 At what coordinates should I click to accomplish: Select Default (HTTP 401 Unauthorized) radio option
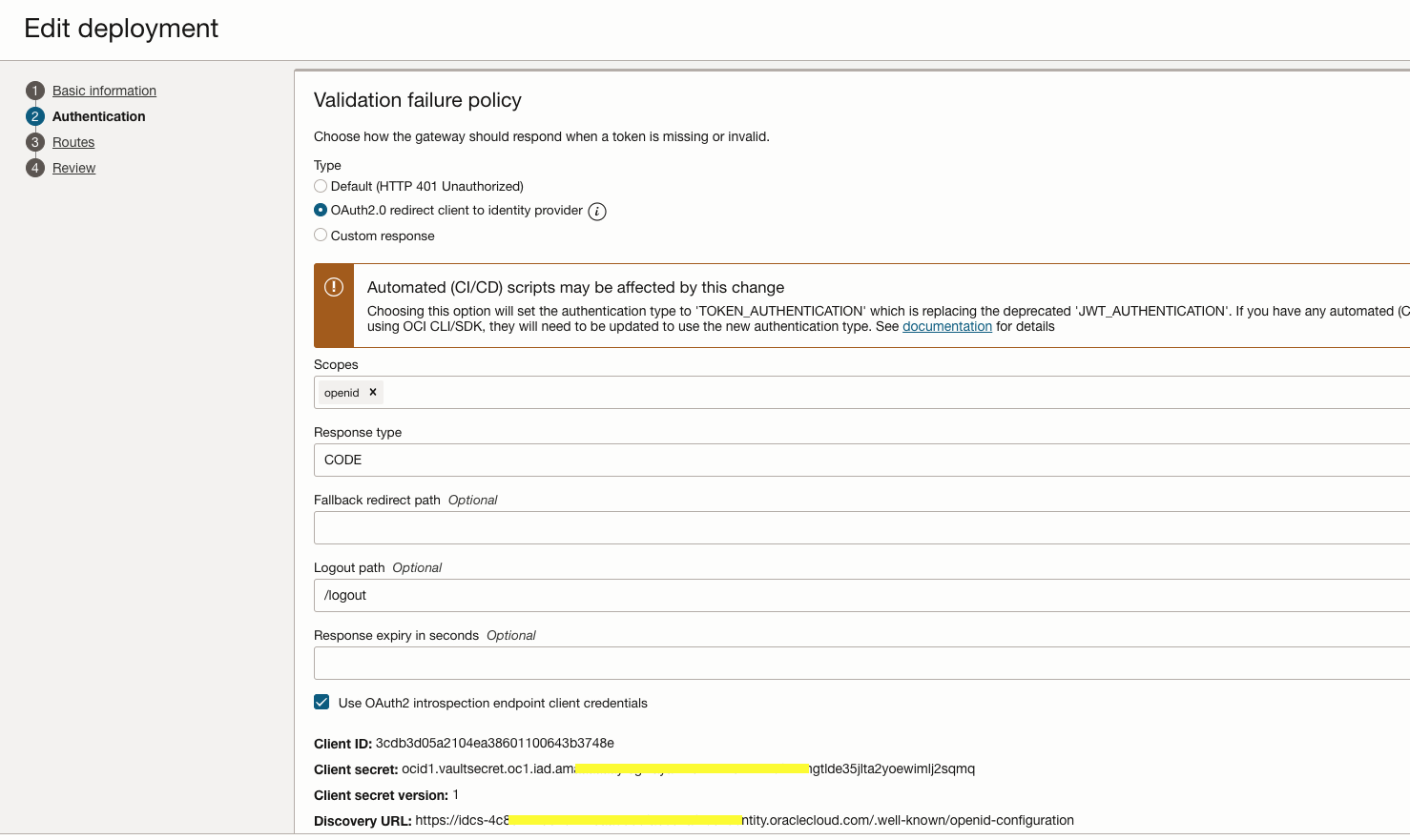pyautogui.click(x=321, y=186)
